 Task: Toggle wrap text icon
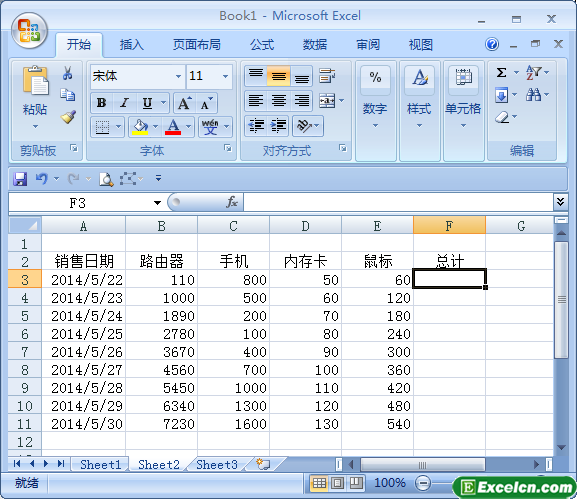point(327,76)
